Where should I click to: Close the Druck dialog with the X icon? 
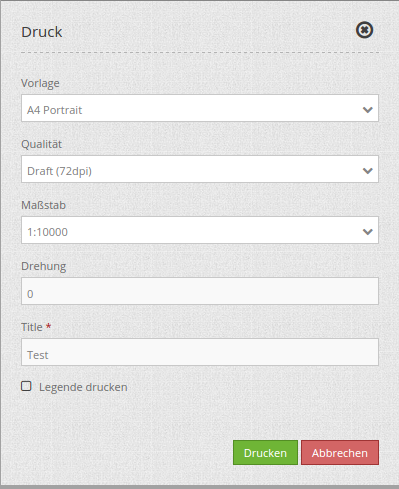(364, 30)
